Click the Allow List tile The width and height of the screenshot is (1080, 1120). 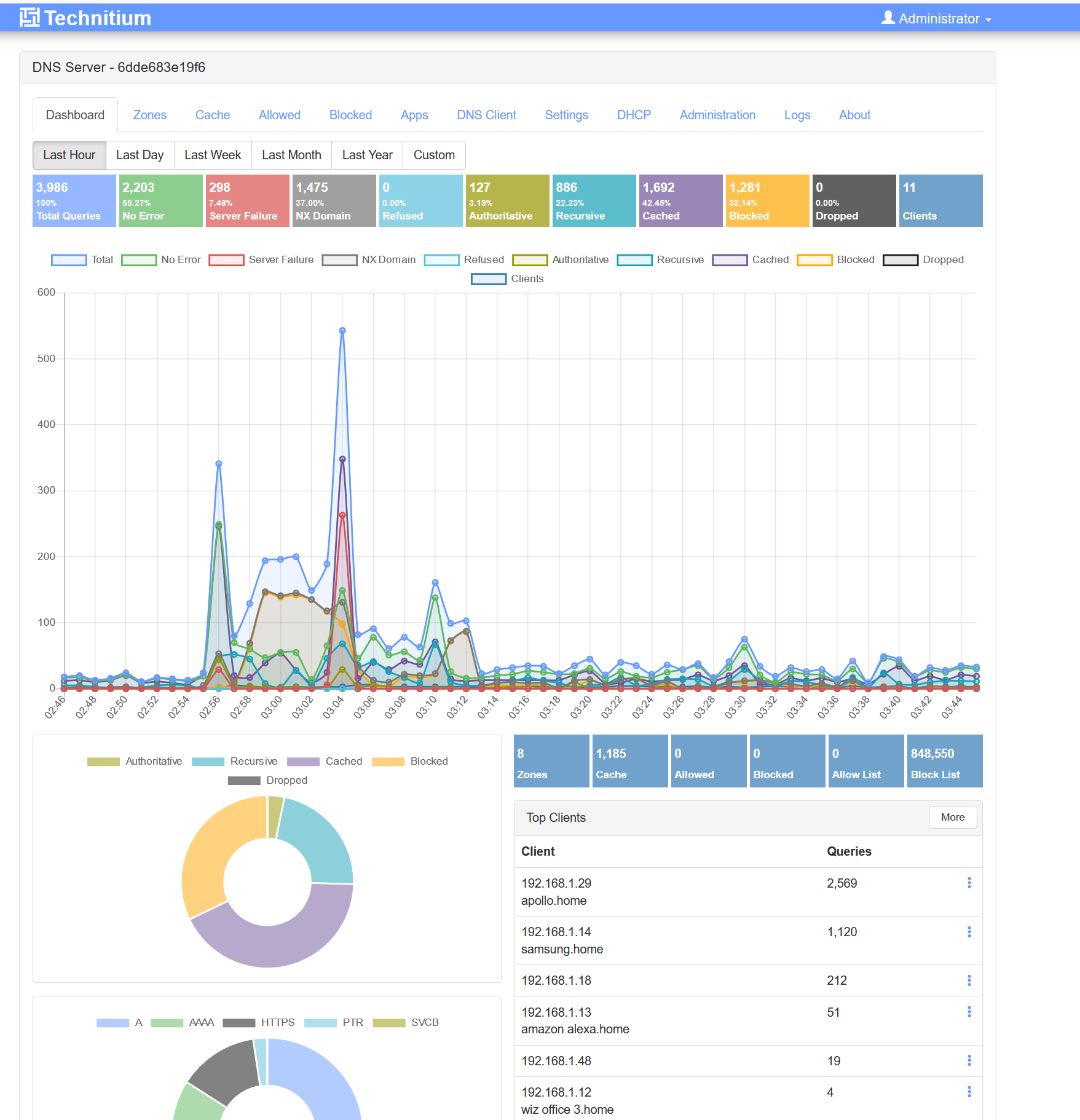coord(866,761)
